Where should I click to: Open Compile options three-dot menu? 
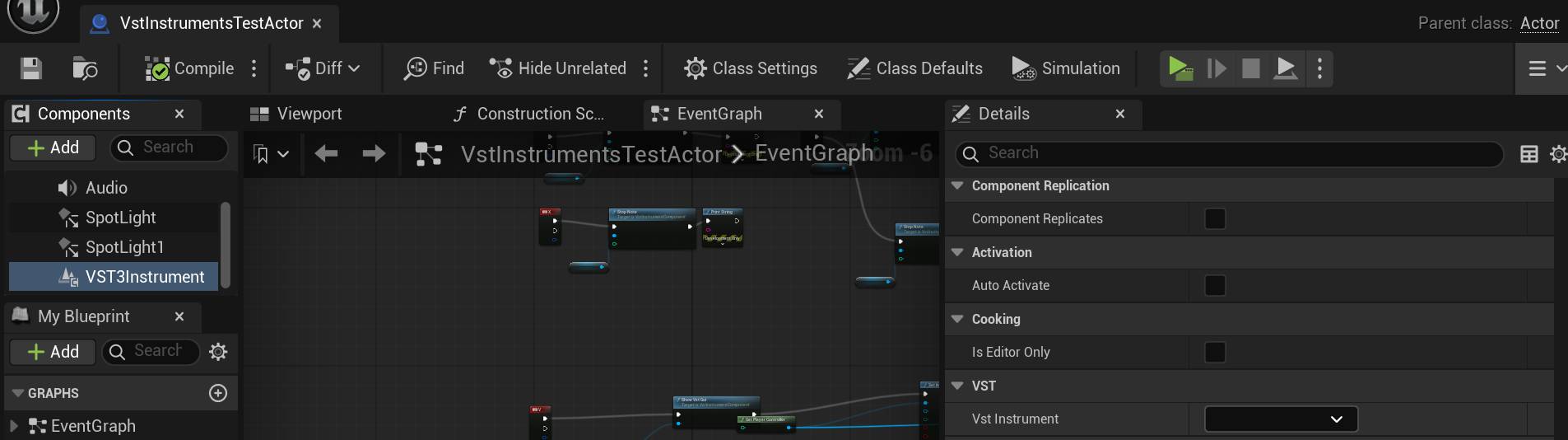tap(254, 68)
